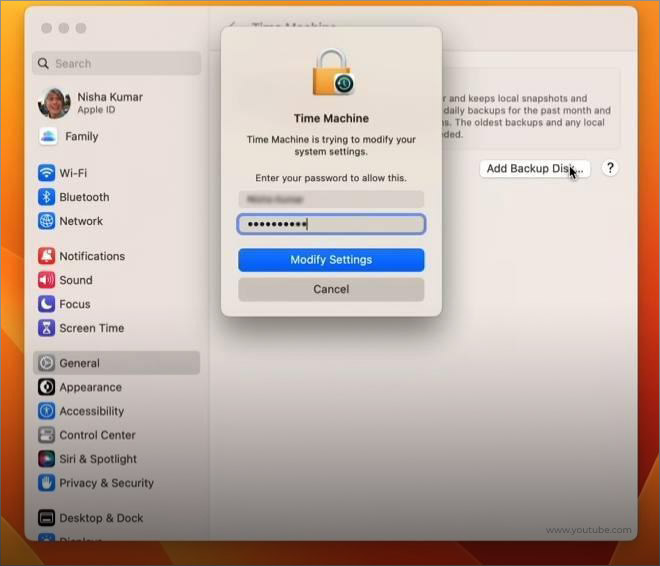
Task: Open Bluetooth settings label
Action: click(x=84, y=197)
